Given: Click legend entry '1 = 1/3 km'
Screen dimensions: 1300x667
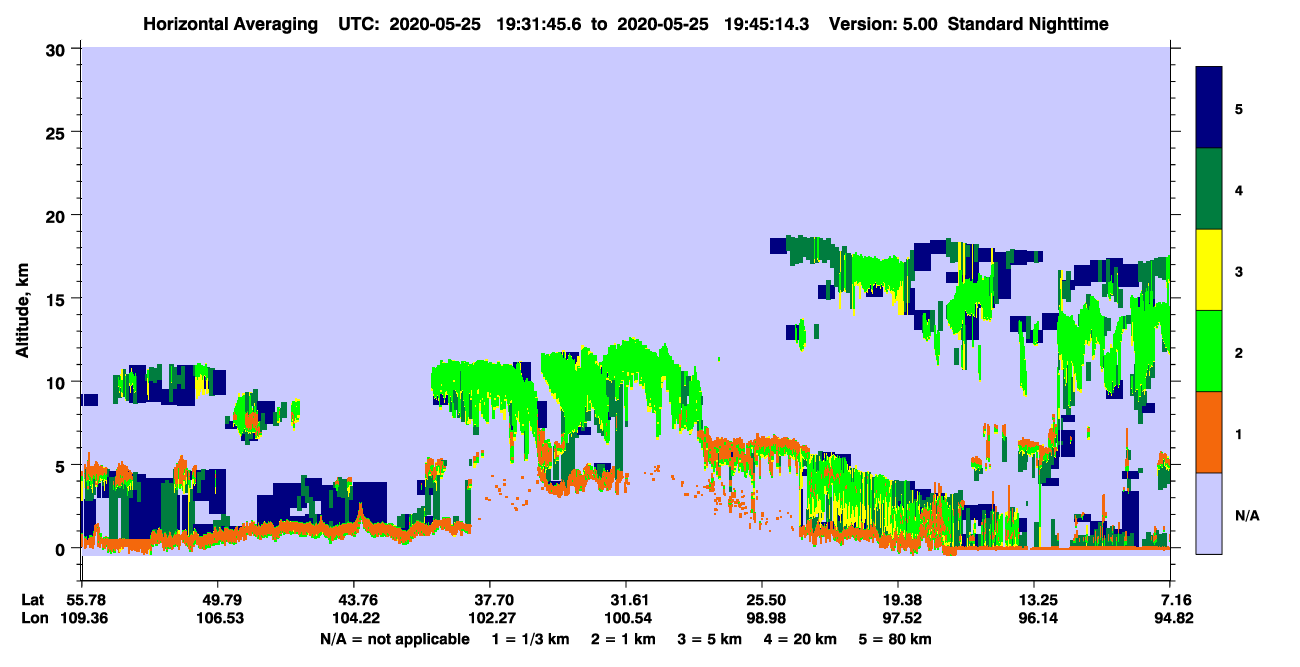Looking at the screenshot, I should point(531,639).
